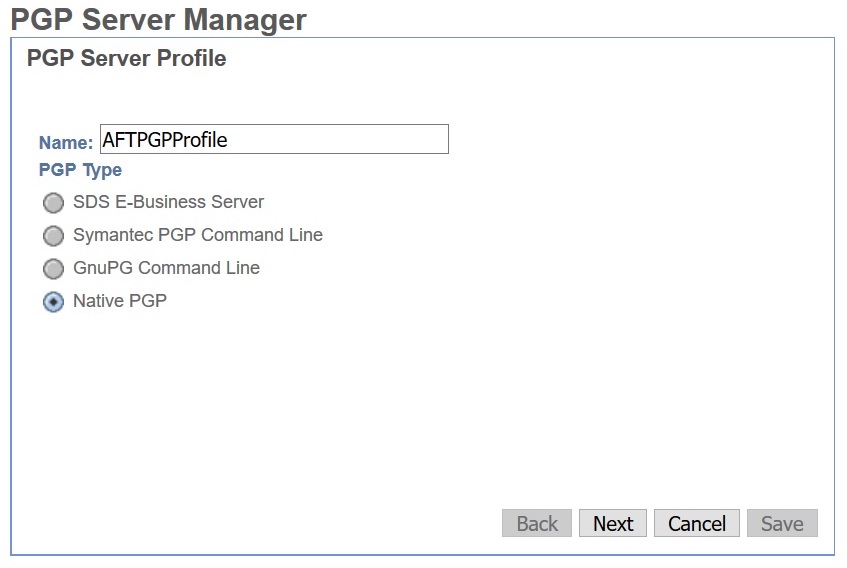Pick the GnuPG Command Line radio button

[53, 269]
